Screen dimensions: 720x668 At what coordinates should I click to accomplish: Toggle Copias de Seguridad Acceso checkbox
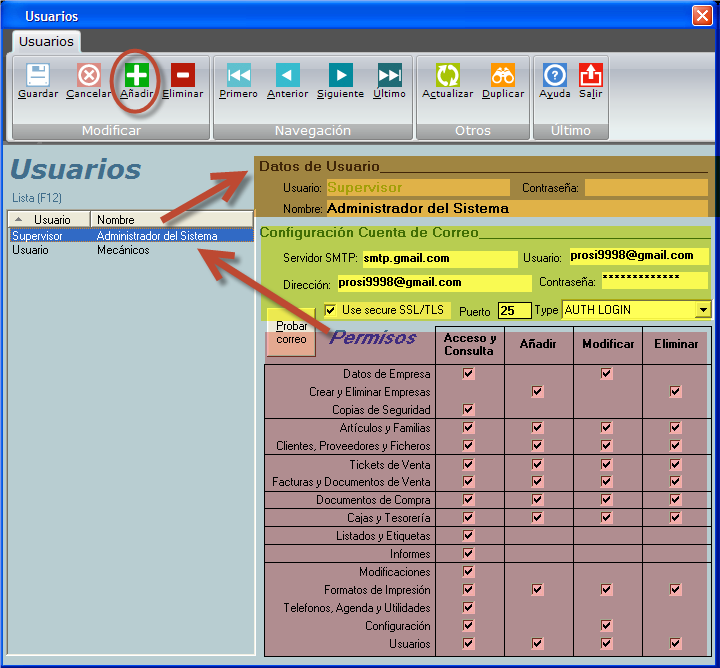click(468, 410)
